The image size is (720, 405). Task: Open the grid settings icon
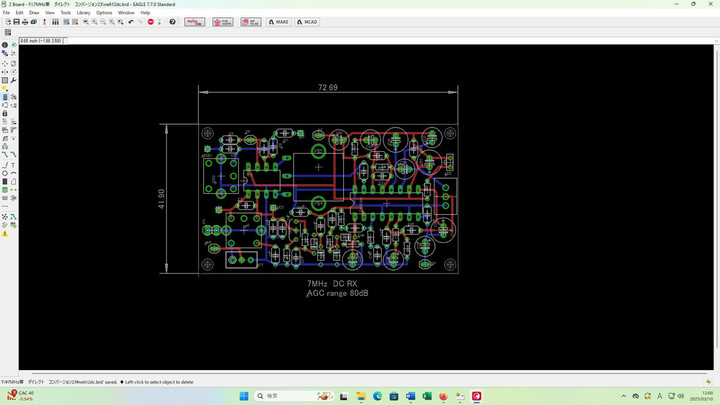point(8,32)
